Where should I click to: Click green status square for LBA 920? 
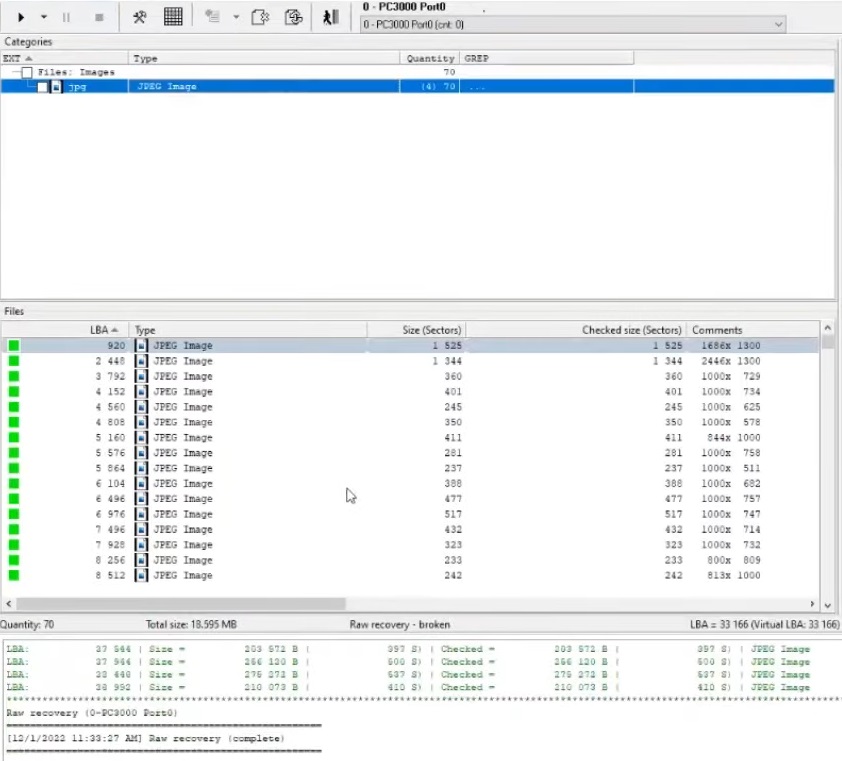14,346
